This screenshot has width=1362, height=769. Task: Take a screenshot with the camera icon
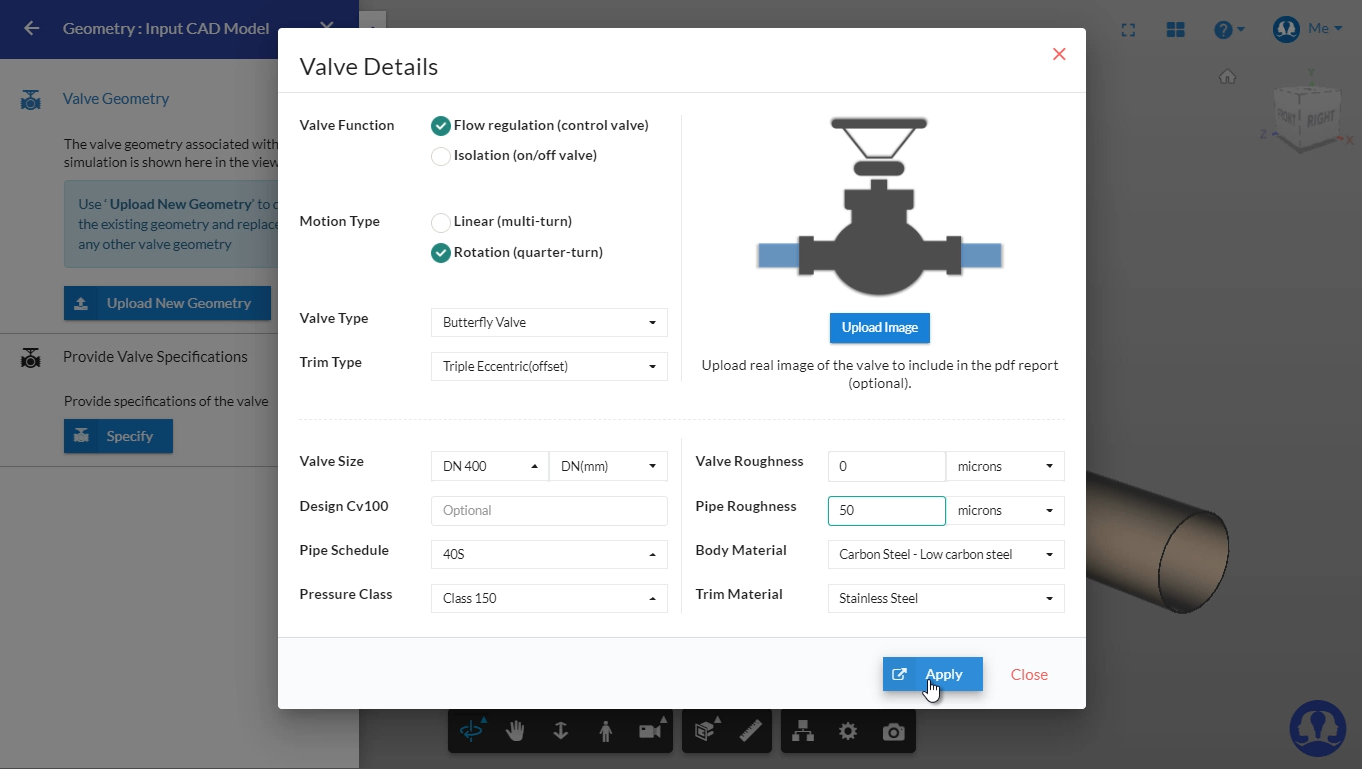(x=893, y=731)
